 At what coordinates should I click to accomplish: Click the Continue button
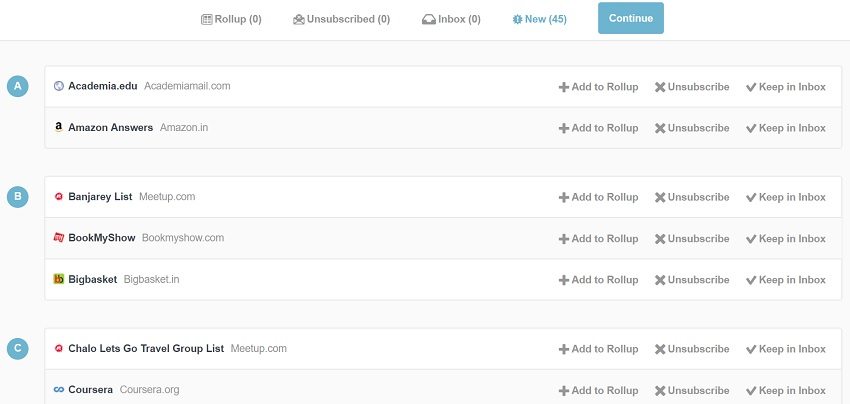click(630, 18)
